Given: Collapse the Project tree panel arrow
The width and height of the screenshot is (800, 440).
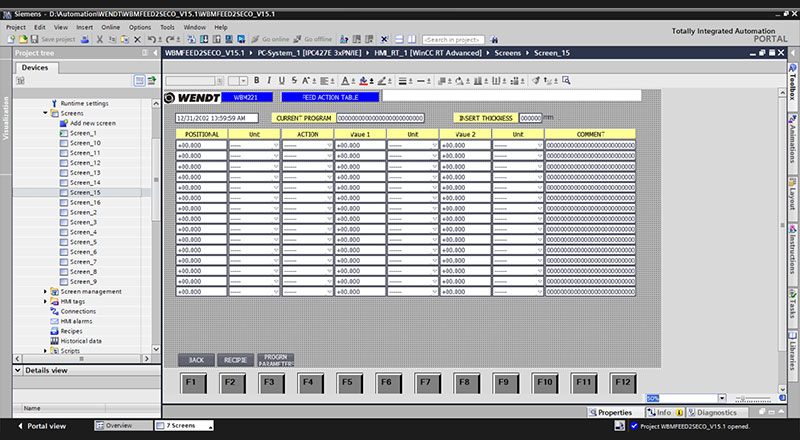Looking at the screenshot, I should pos(155,53).
